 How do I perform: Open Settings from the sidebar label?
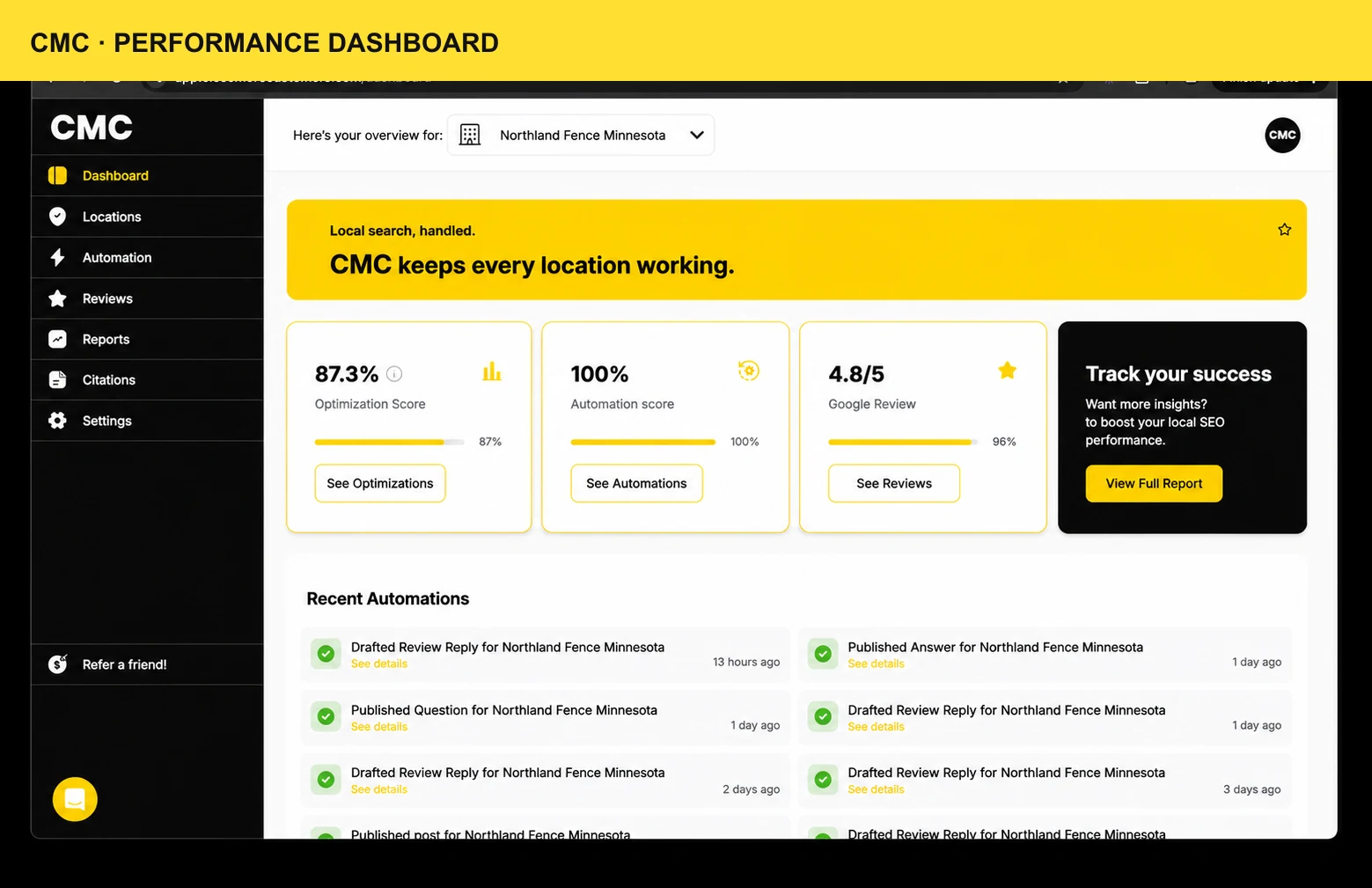(x=106, y=421)
